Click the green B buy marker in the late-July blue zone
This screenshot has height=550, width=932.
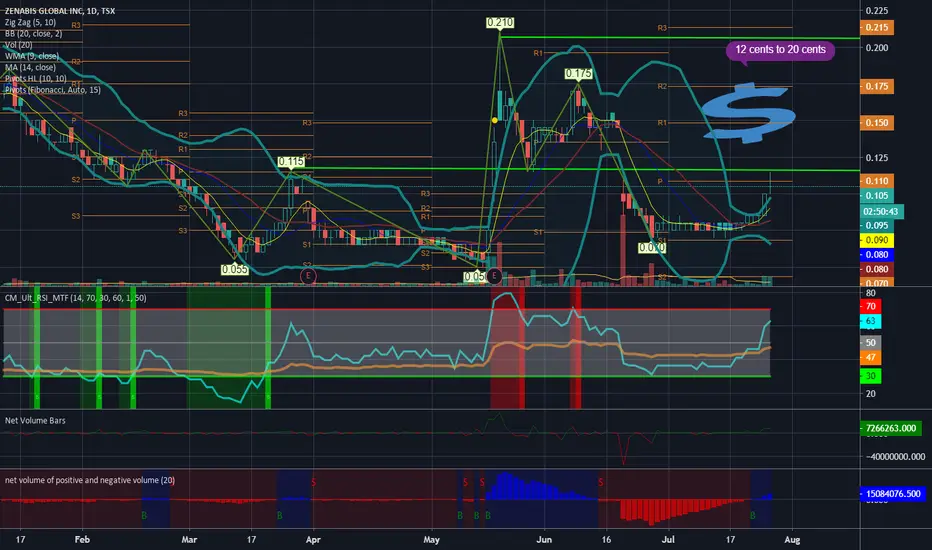tap(752, 515)
